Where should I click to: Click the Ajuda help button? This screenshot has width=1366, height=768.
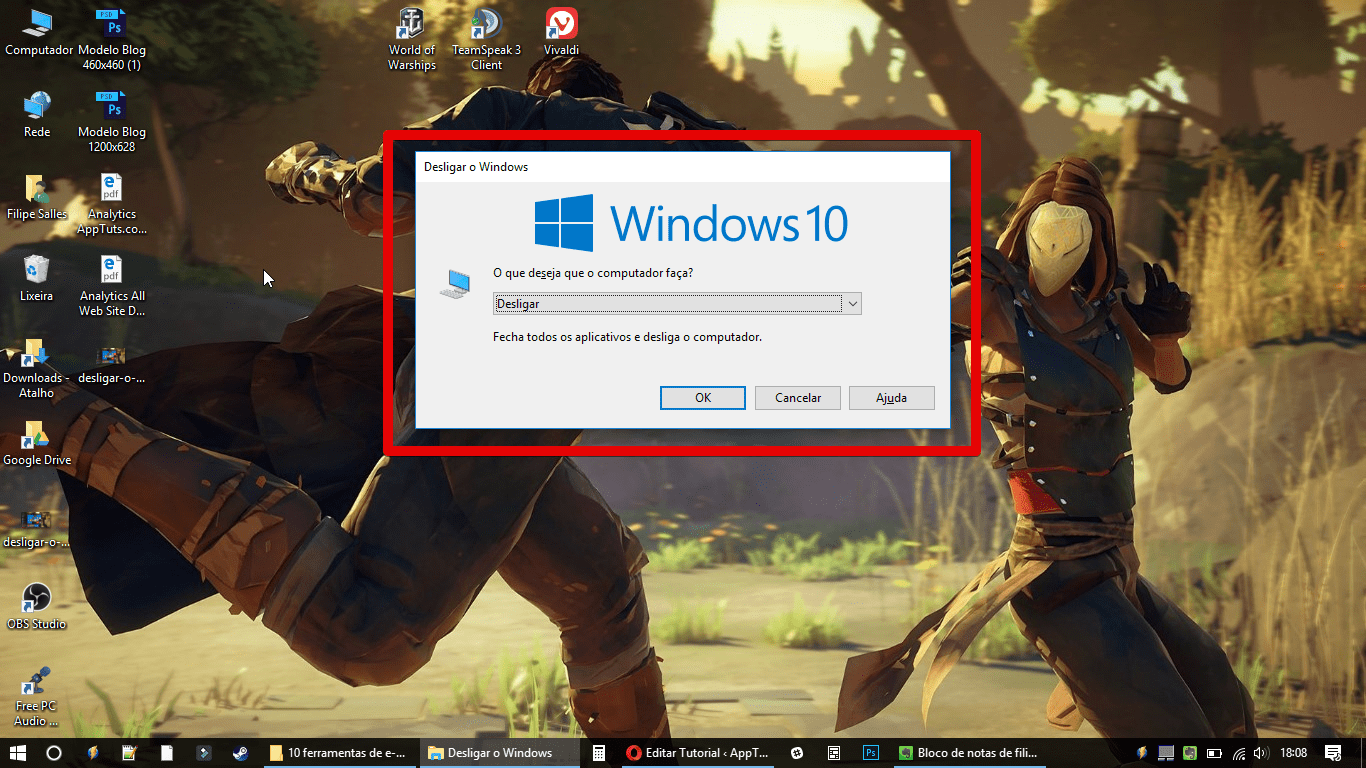(x=892, y=398)
